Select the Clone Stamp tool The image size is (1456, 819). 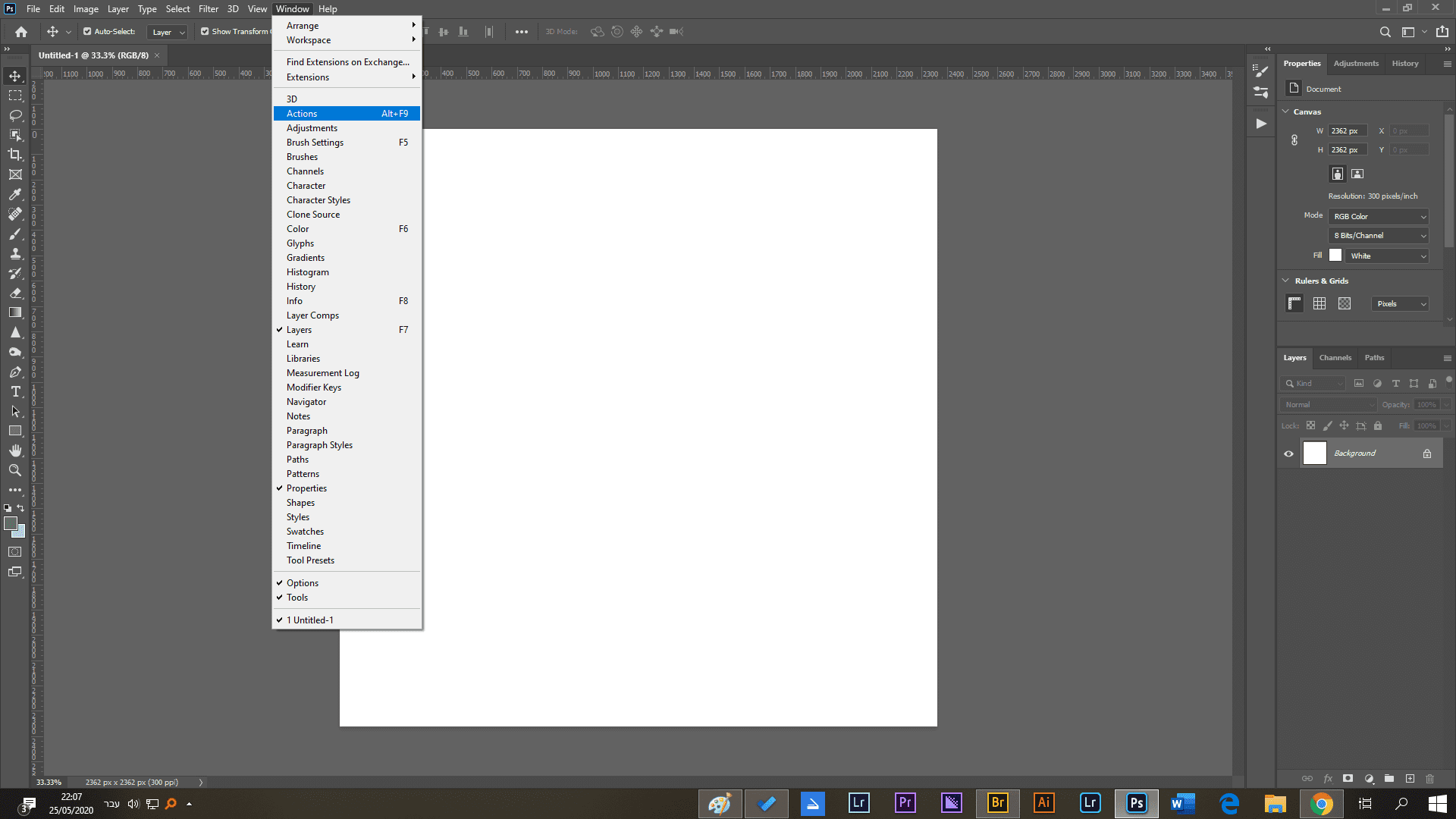[x=15, y=253]
